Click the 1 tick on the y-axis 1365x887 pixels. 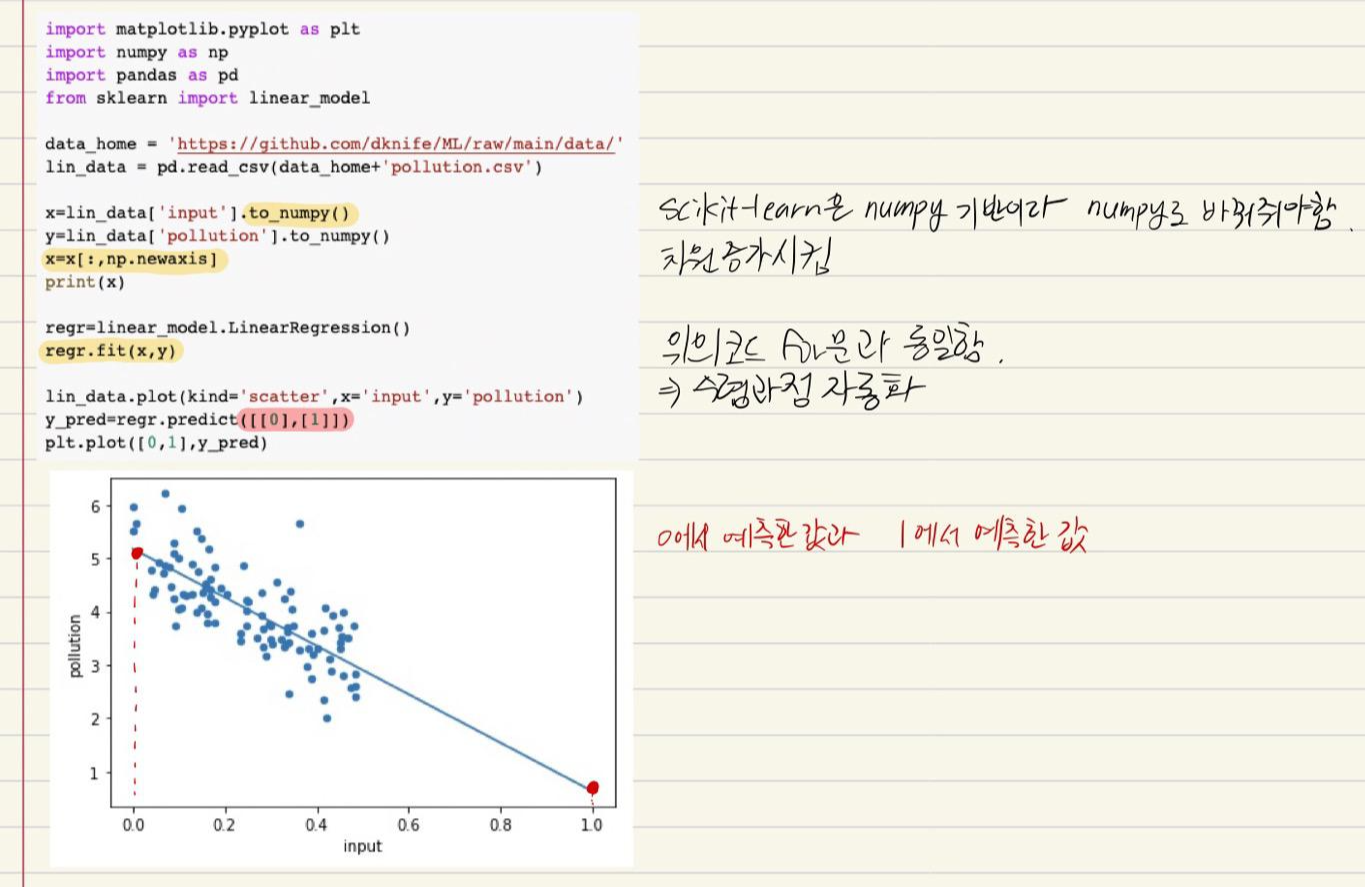click(96, 773)
